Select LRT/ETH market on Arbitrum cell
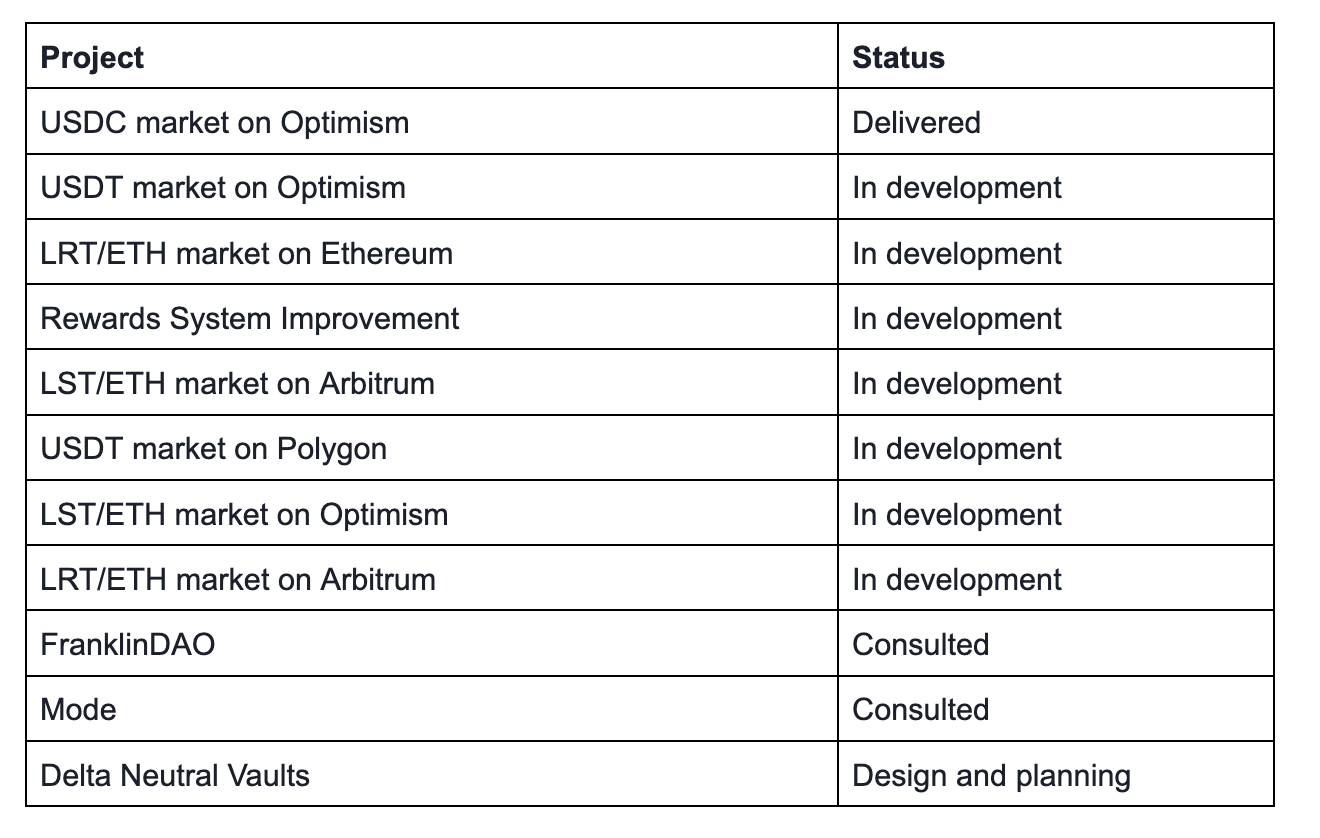The width and height of the screenshot is (1320, 838). point(238,580)
